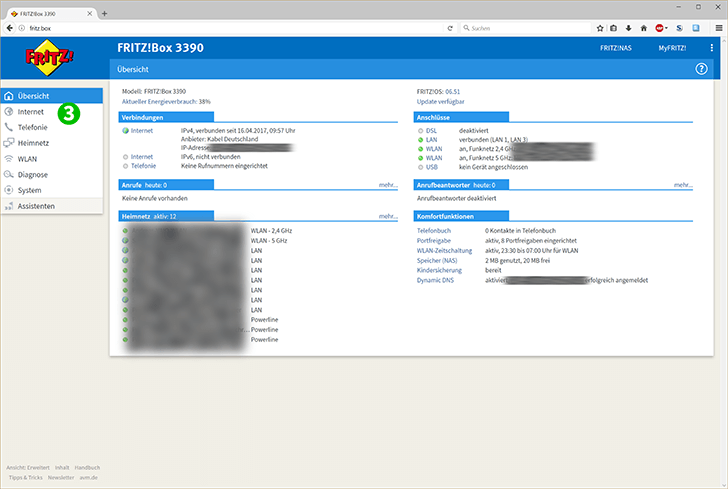Open Internet menu in sidebar
This screenshot has width=728, height=489.
pyautogui.click(x=30, y=111)
